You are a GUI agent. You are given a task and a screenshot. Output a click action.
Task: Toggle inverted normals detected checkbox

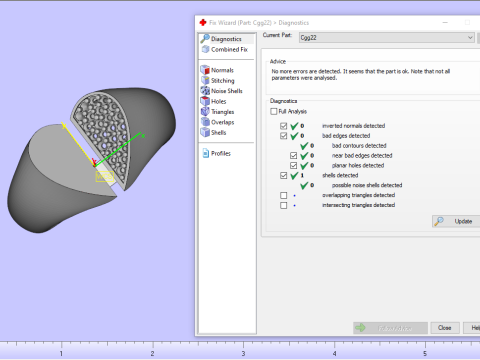283,126
